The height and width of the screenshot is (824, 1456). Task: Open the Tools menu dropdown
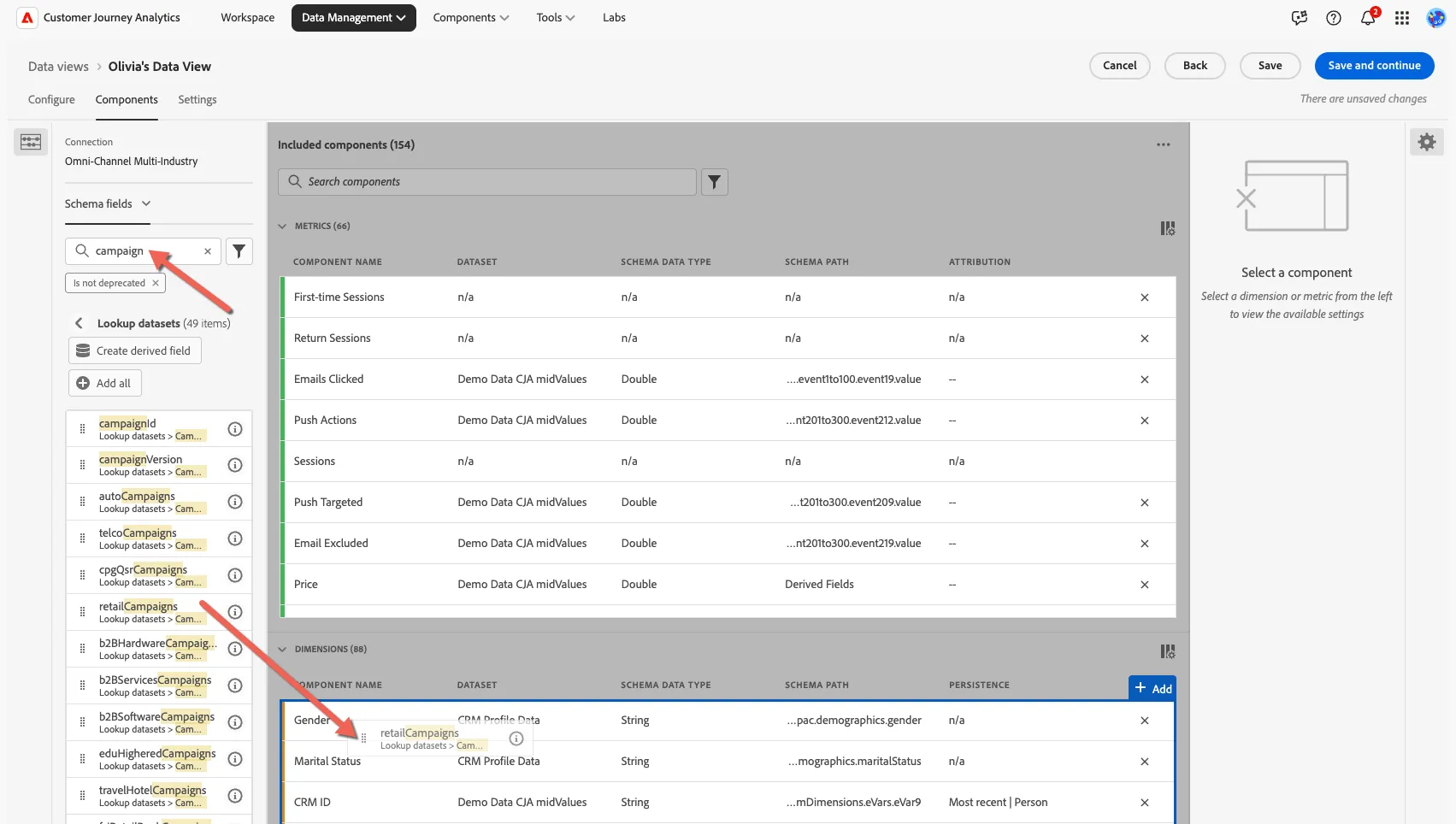click(556, 18)
